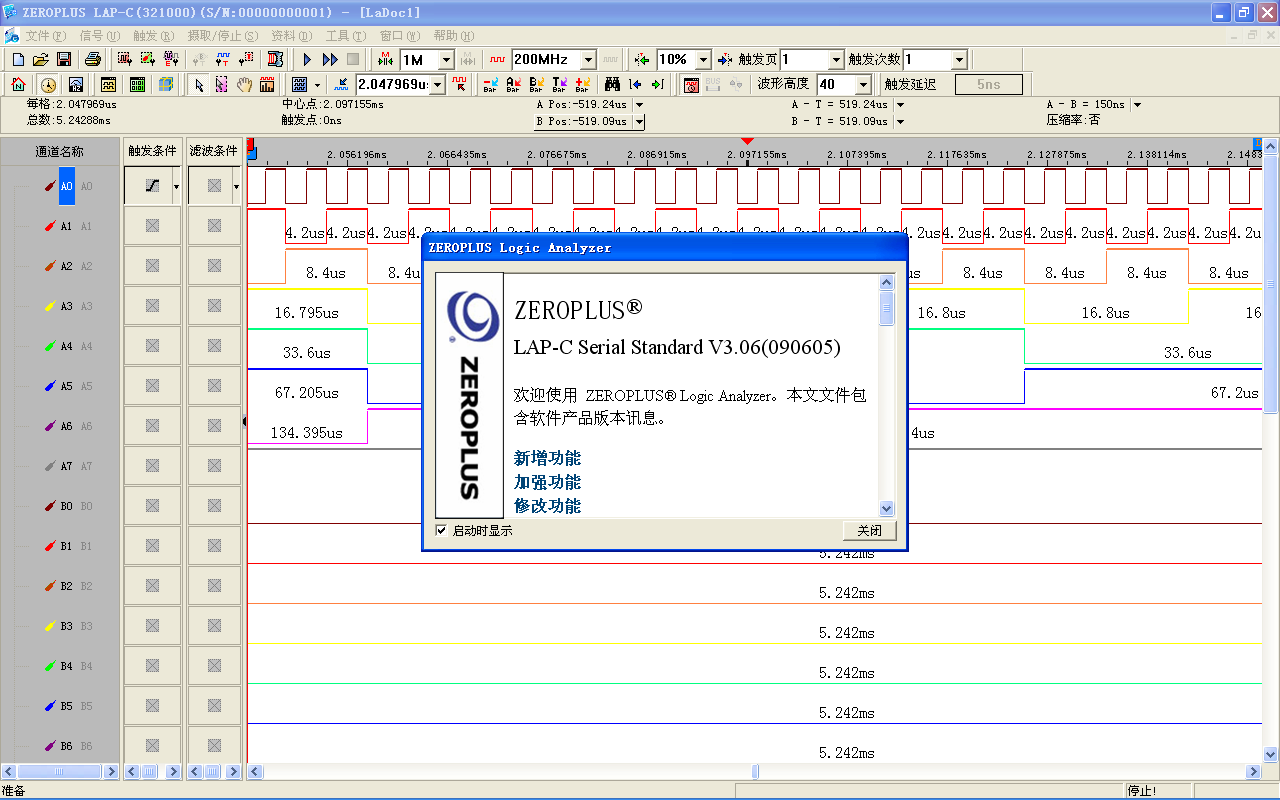
Task: Click the Stop square button
Action: (x=353, y=60)
